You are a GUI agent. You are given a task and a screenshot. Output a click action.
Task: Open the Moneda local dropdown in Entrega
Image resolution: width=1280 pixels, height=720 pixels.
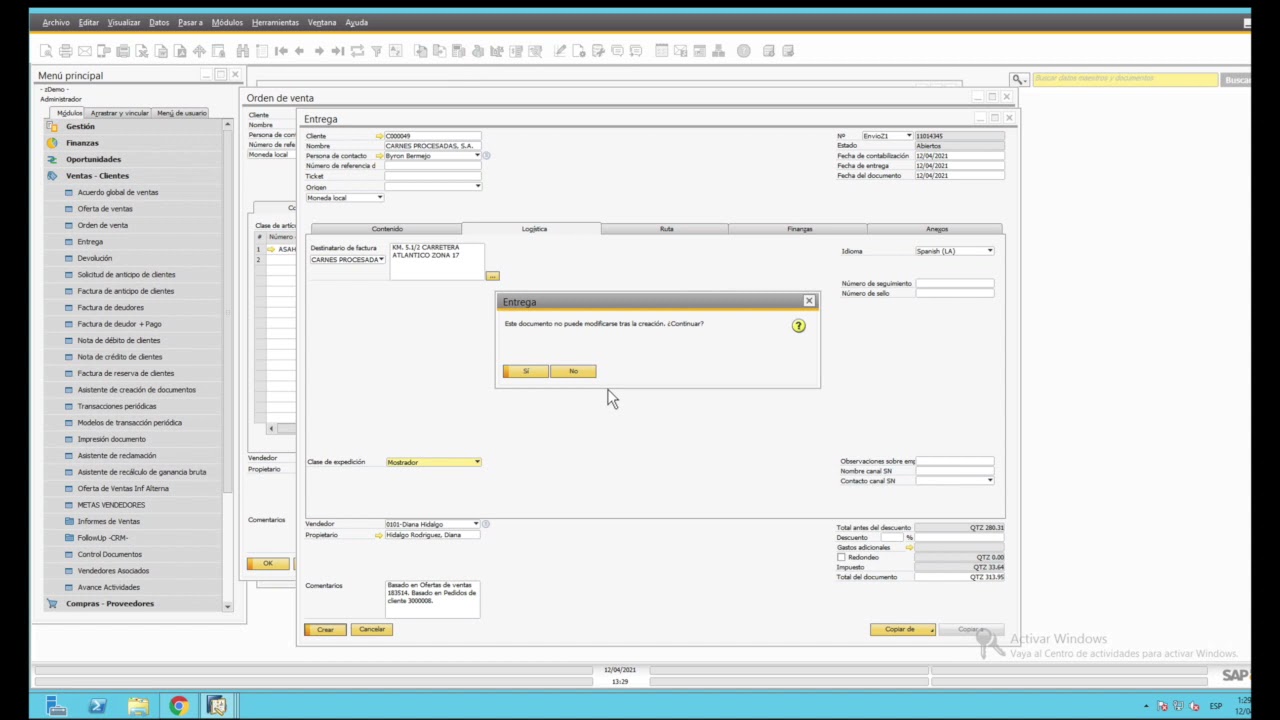tap(379, 198)
